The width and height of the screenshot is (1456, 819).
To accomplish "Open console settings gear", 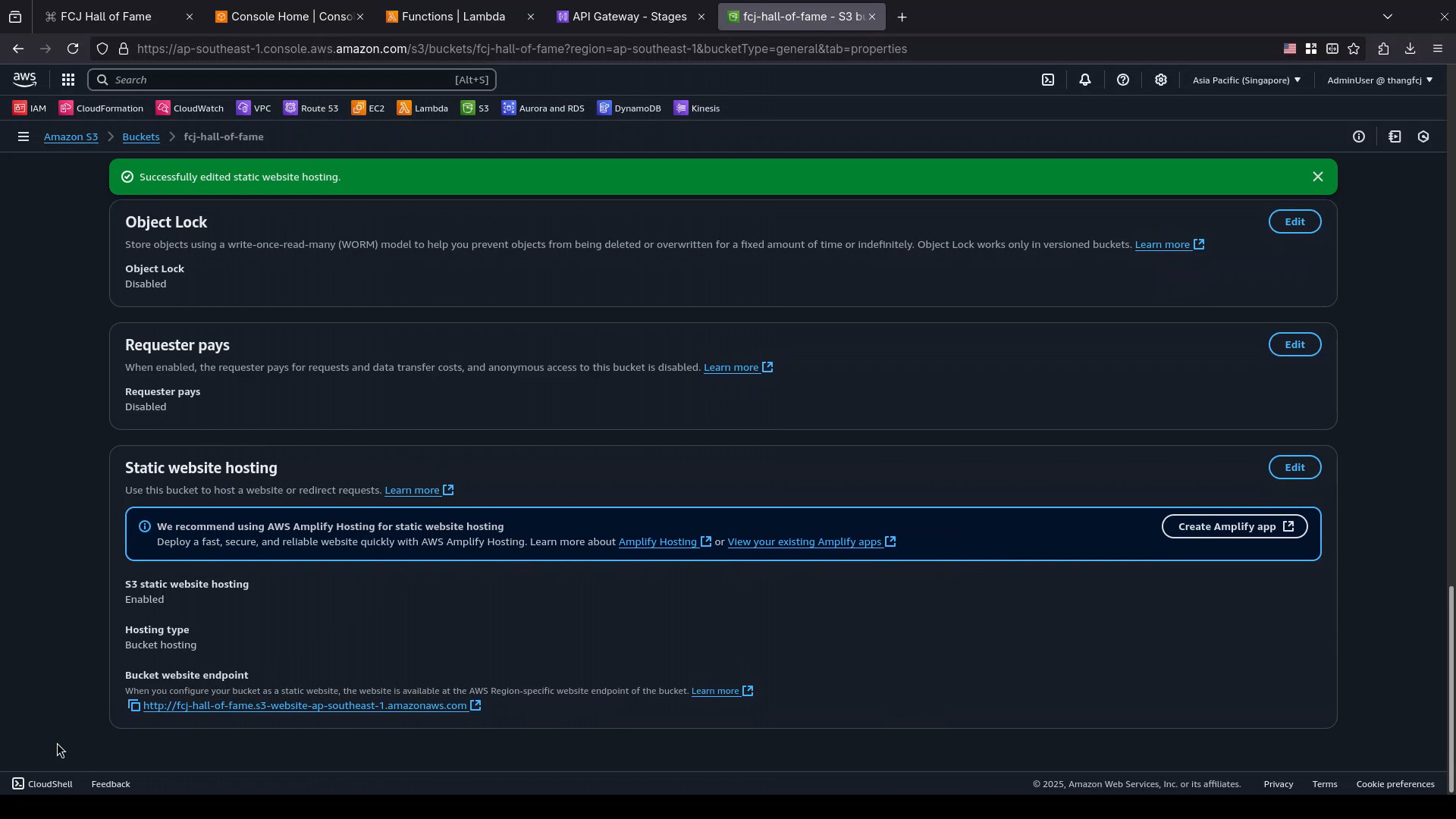I will point(1161,80).
